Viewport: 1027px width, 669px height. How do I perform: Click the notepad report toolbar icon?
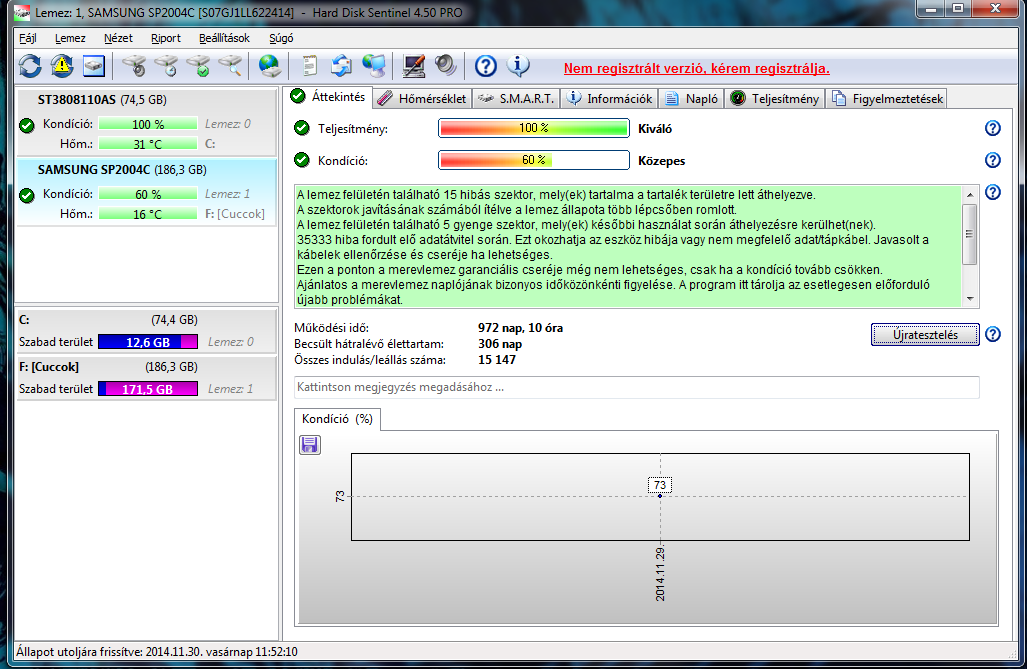[x=309, y=66]
